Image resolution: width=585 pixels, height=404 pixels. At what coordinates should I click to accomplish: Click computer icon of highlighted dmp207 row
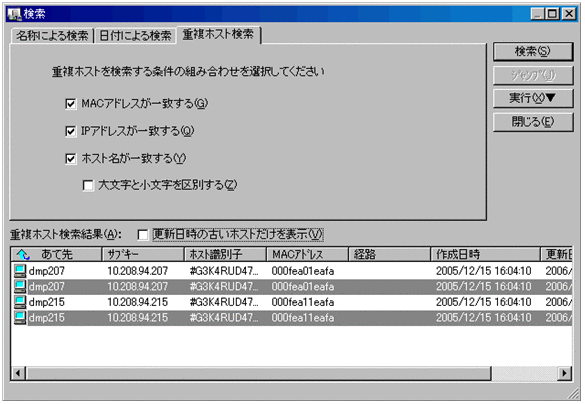(20, 286)
